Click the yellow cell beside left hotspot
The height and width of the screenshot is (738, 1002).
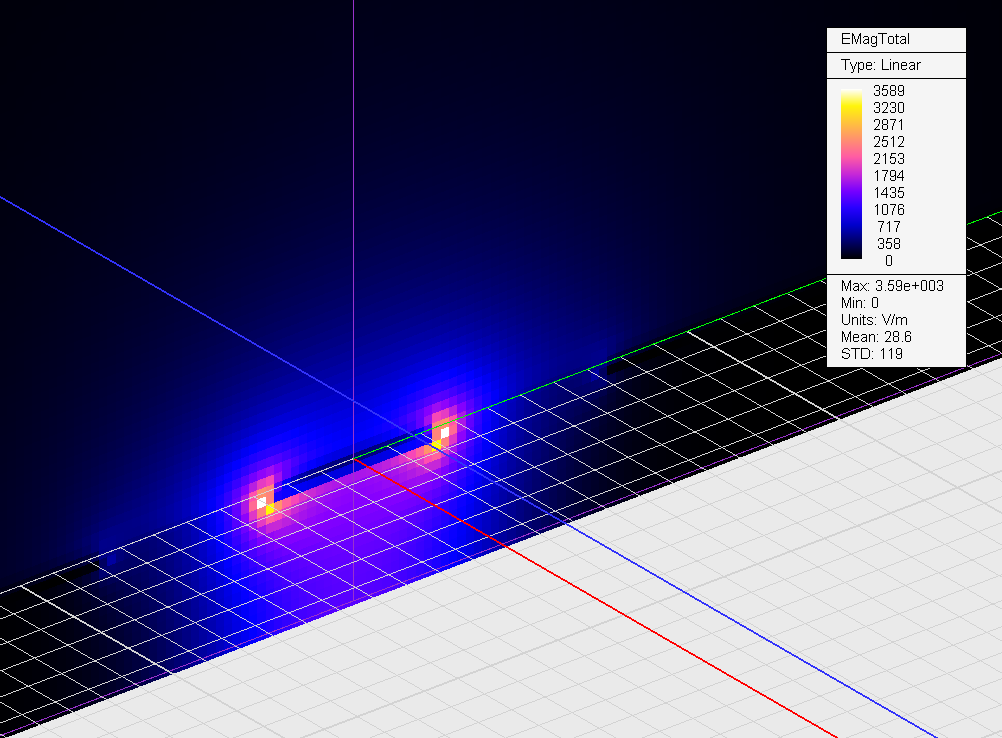[x=270, y=510]
